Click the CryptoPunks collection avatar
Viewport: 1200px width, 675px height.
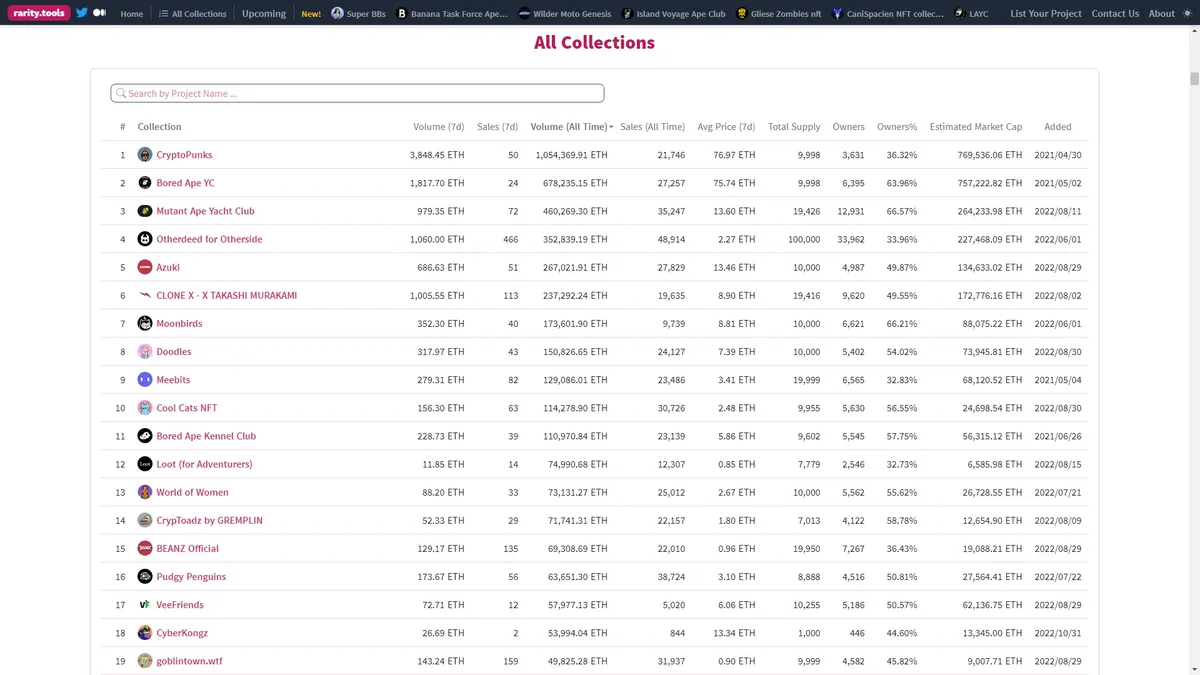click(x=145, y=155)
